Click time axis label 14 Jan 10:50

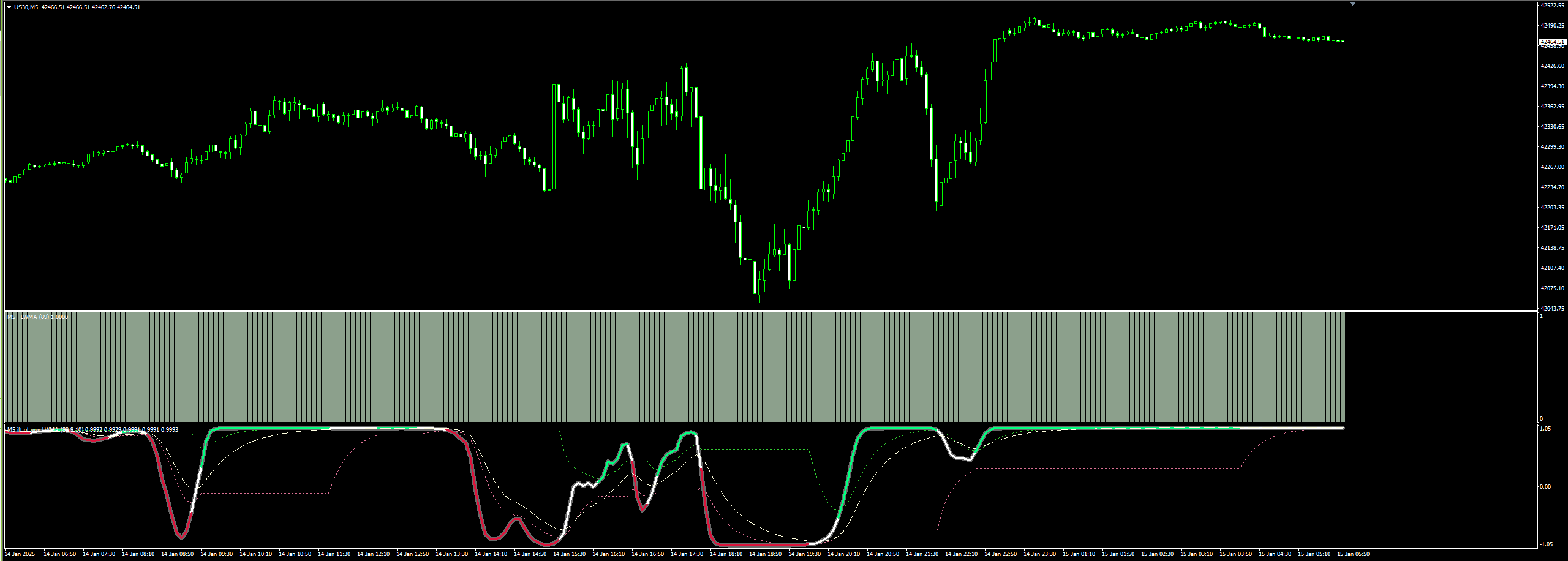click(295, 554)
